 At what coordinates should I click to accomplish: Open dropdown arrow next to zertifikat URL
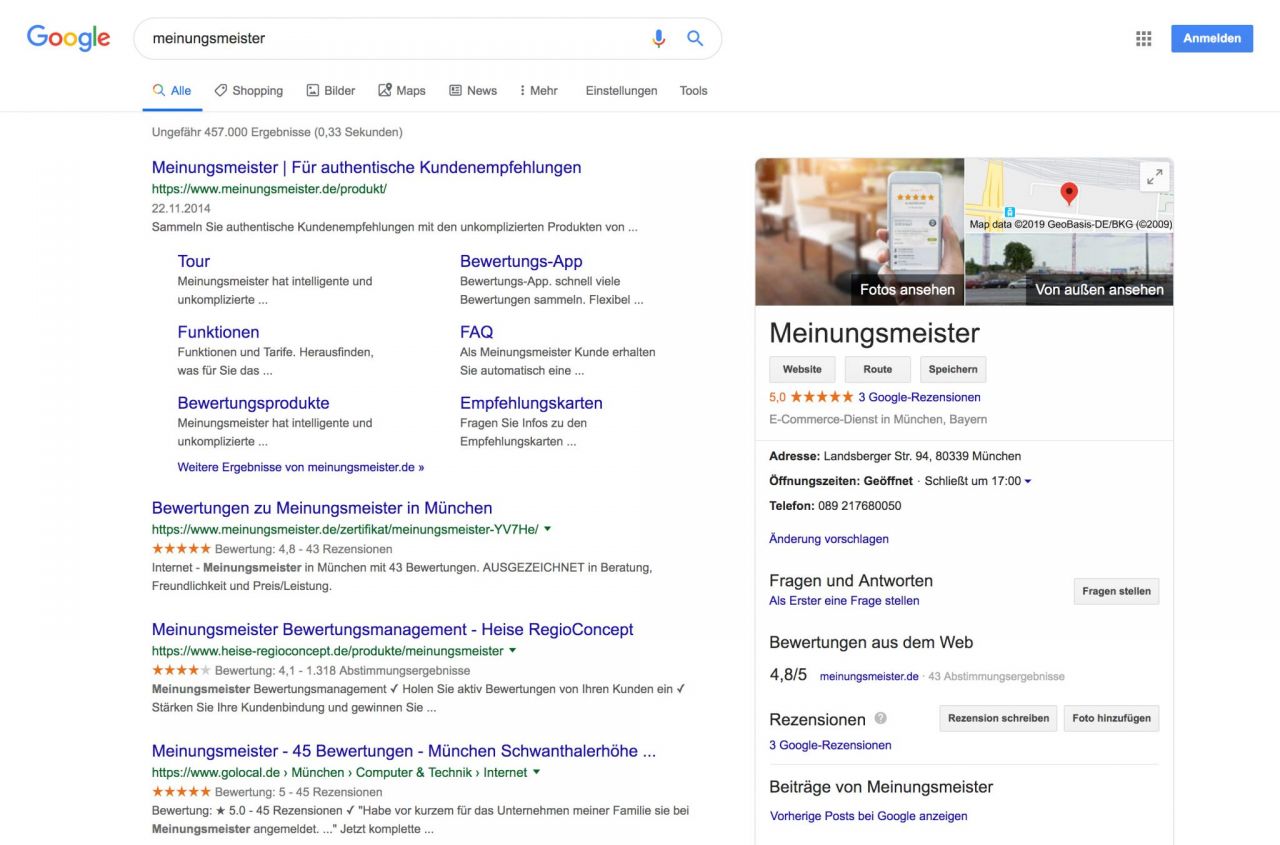coord(547,529)
